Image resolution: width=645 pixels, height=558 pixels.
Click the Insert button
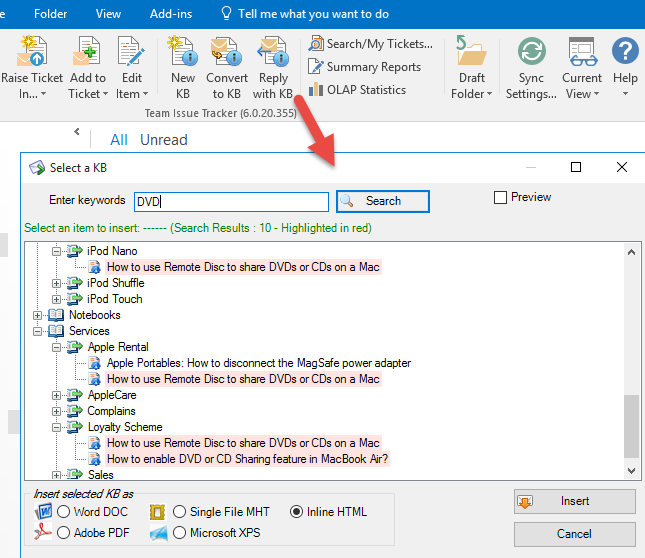pyautogui.click(x=575, y=501)
